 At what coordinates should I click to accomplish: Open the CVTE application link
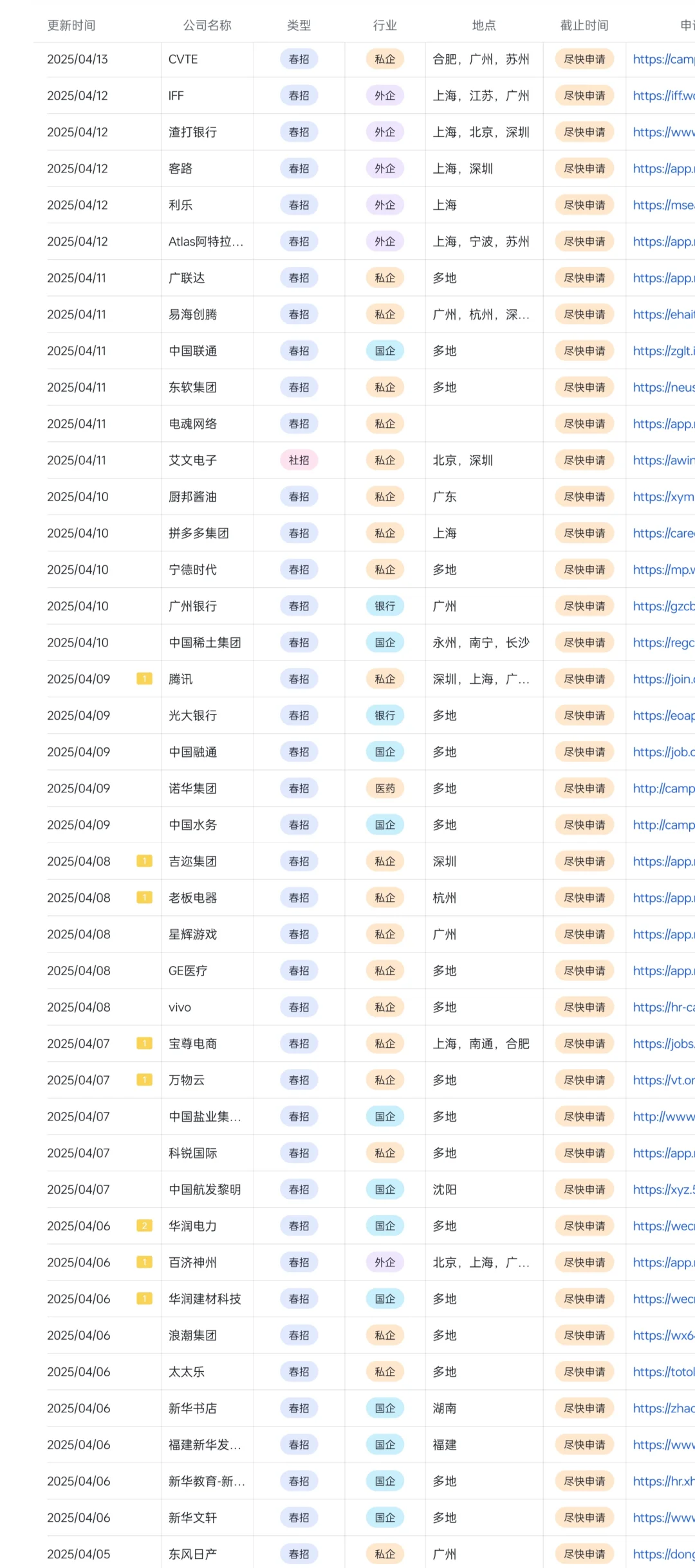[x=663, y=59]
